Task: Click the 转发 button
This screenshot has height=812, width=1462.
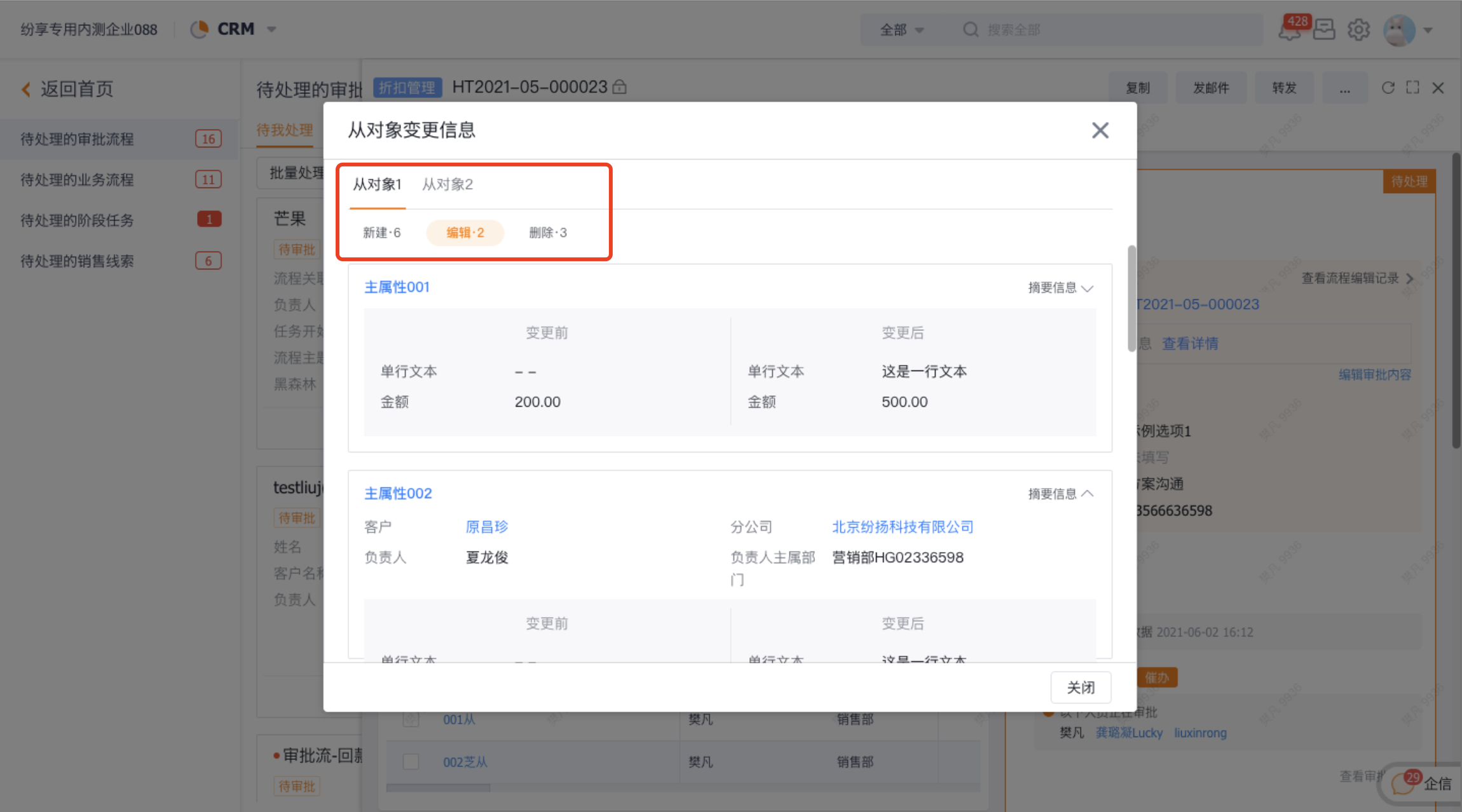Action: 1284,88
